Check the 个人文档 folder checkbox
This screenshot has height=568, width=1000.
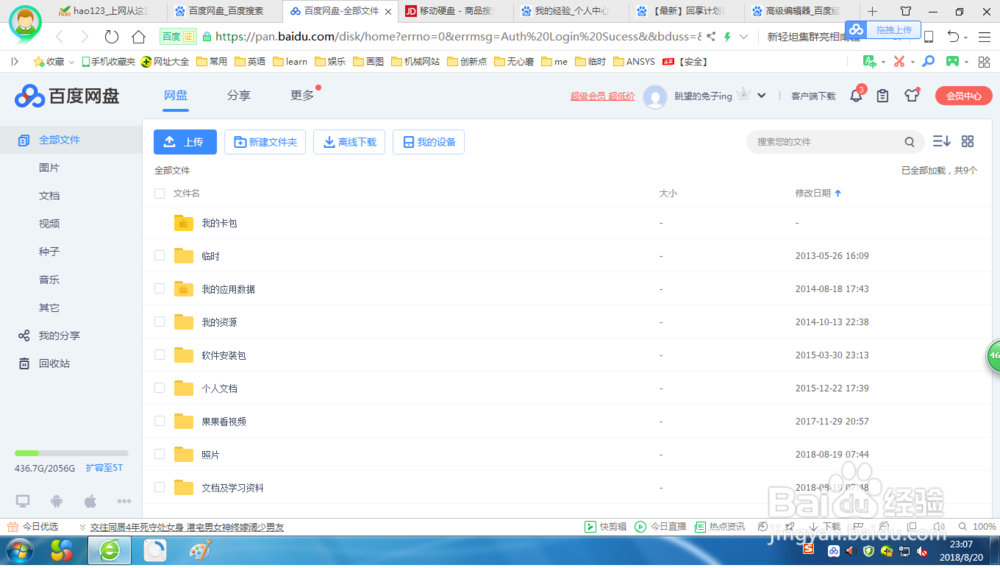point(159,388)
